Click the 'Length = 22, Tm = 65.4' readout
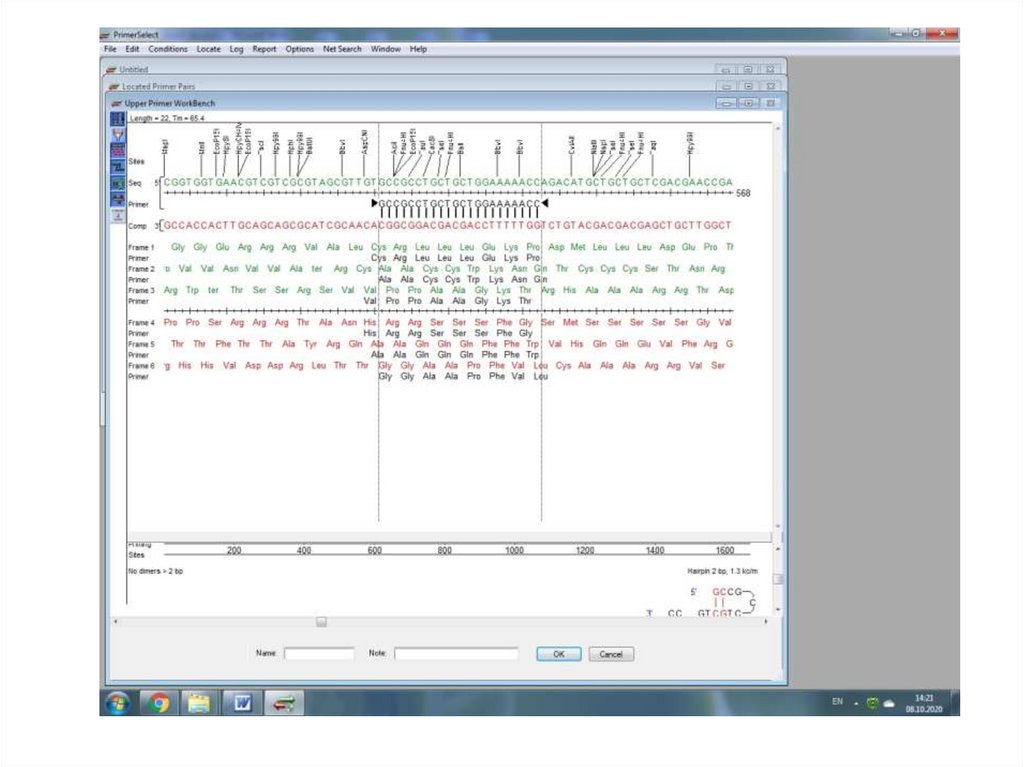This screenshot has height=767, width=1024. [167, 118]
